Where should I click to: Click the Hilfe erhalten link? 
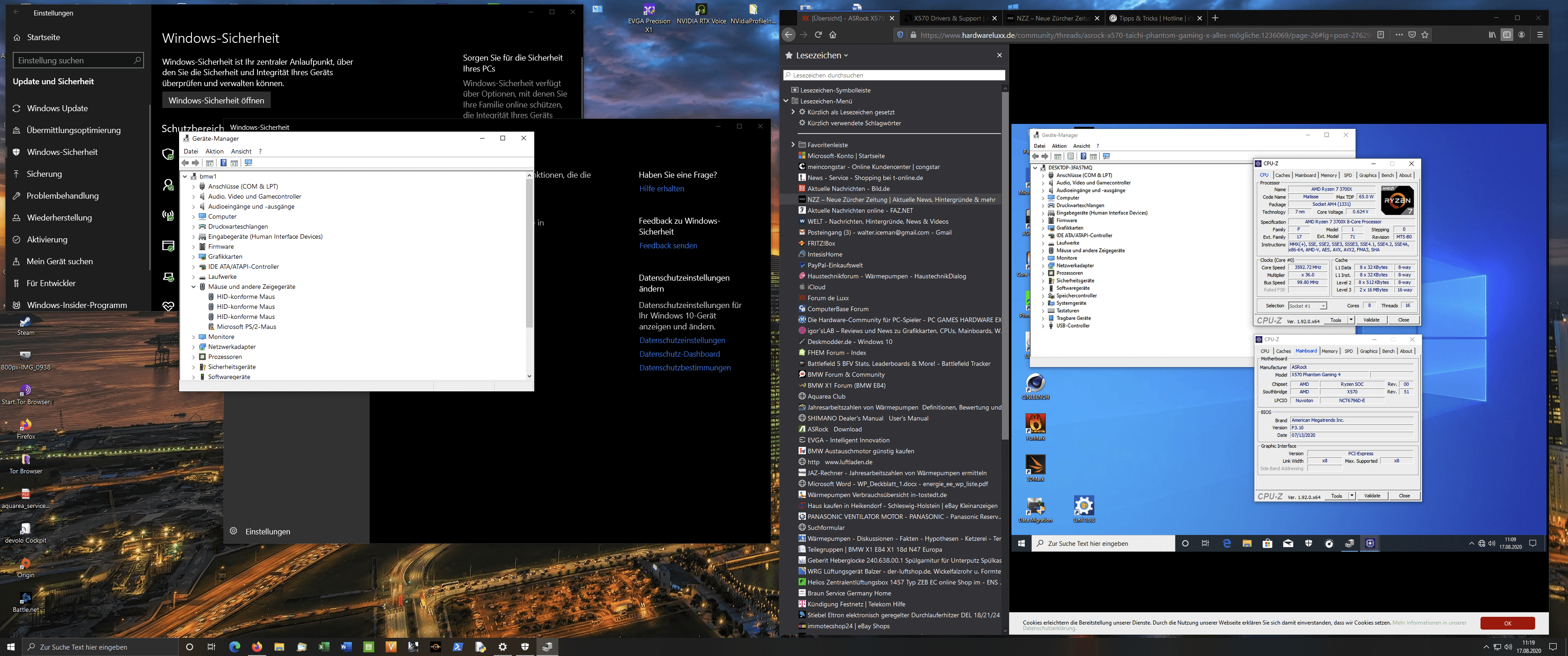pos(661,189)
